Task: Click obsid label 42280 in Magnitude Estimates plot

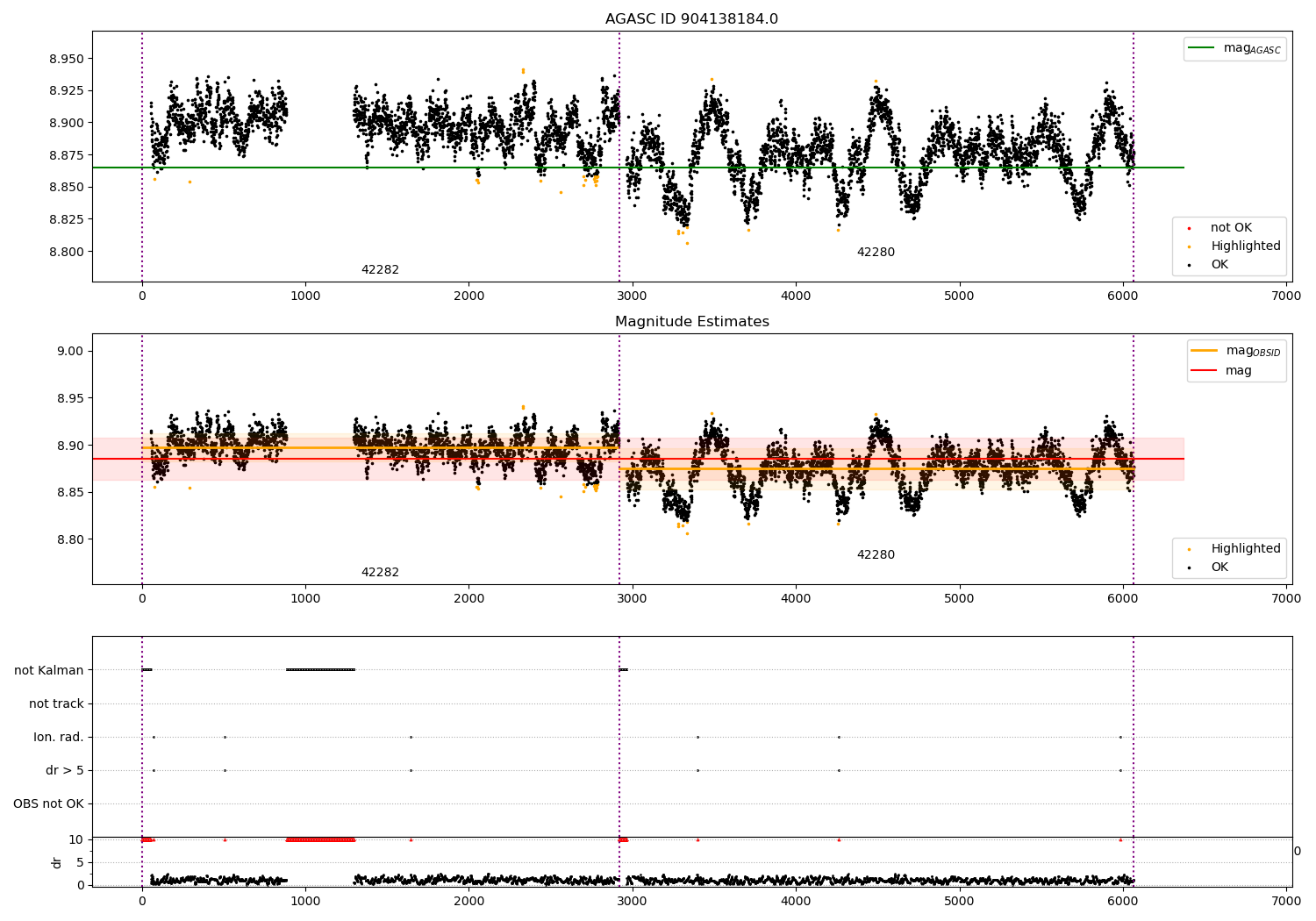Action: [x=876, y=554]
